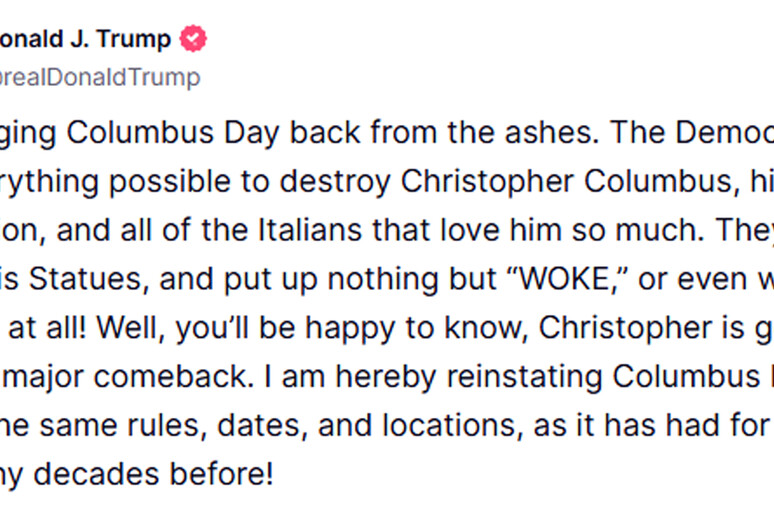
Task: Open the Donald J. Trump profile name
Action: [85, 39]
